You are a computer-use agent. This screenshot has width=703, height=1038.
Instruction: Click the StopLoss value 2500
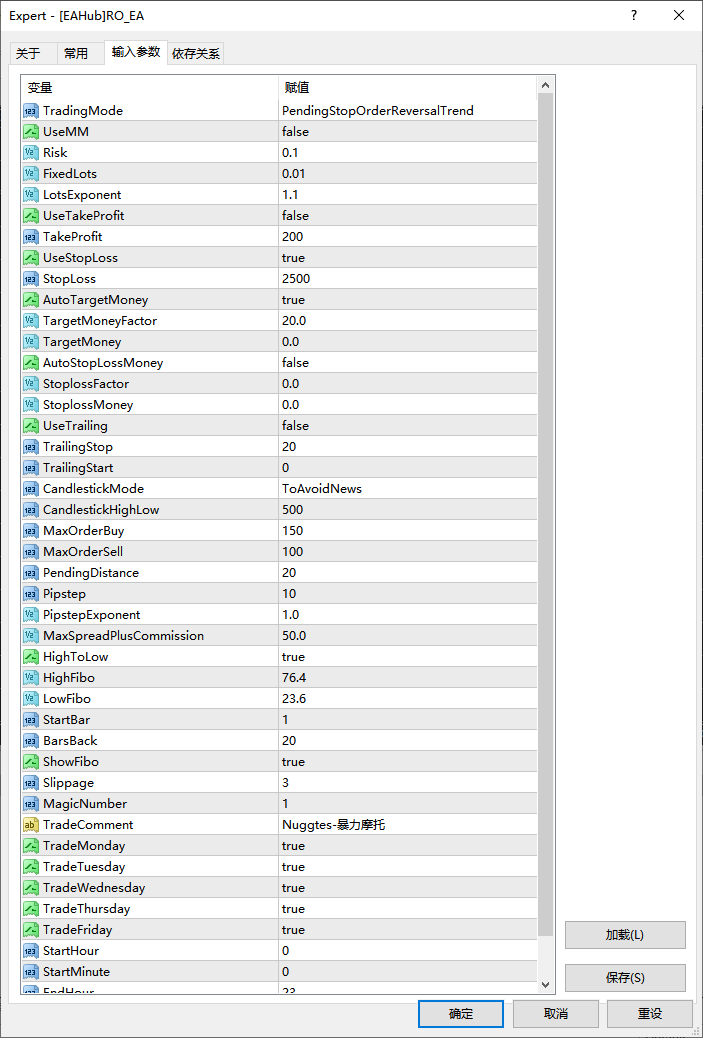(296, 279)
